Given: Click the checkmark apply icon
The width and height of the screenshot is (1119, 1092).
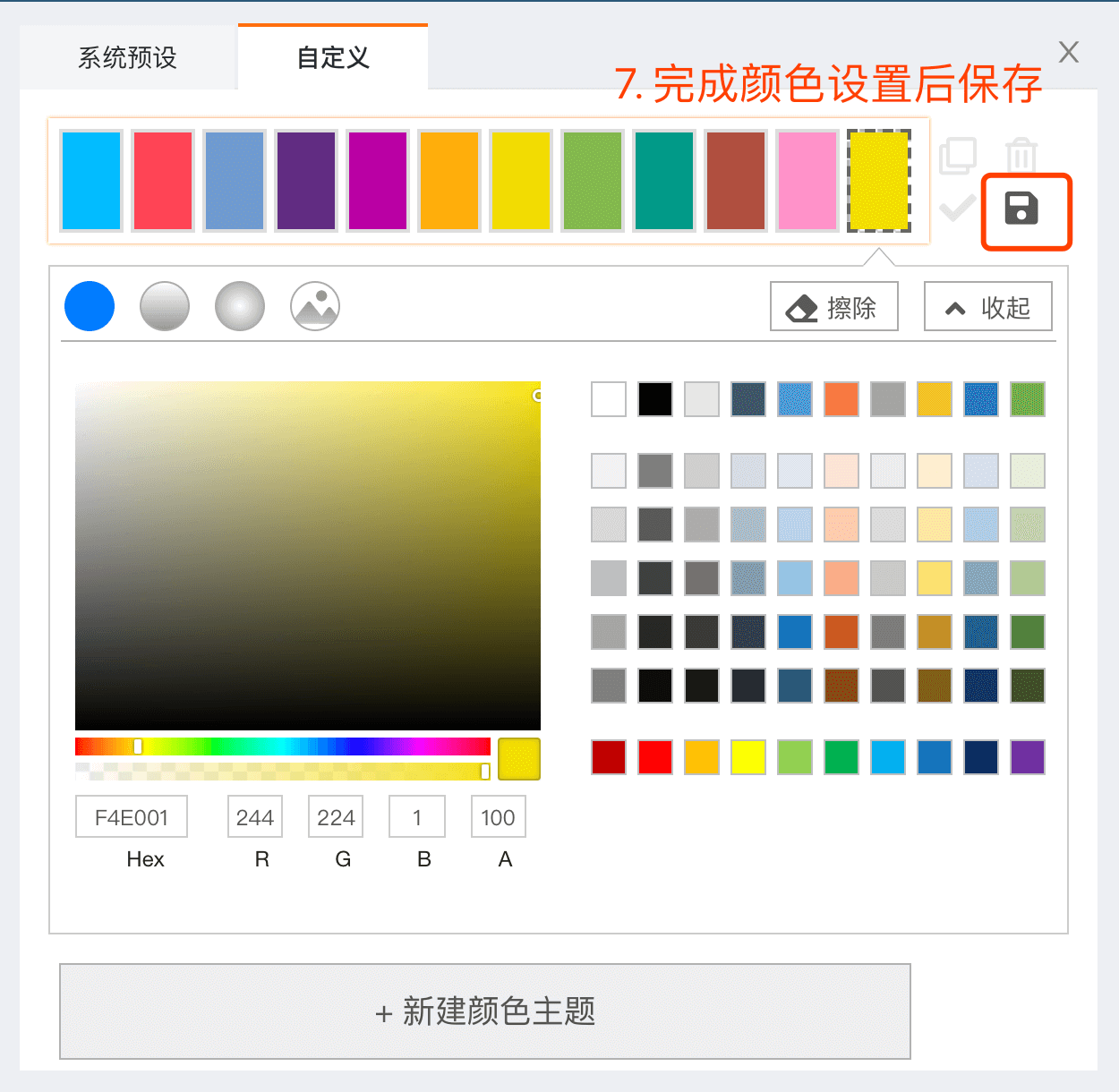Looking at the screenshot, I should click(x=958, y=209).
